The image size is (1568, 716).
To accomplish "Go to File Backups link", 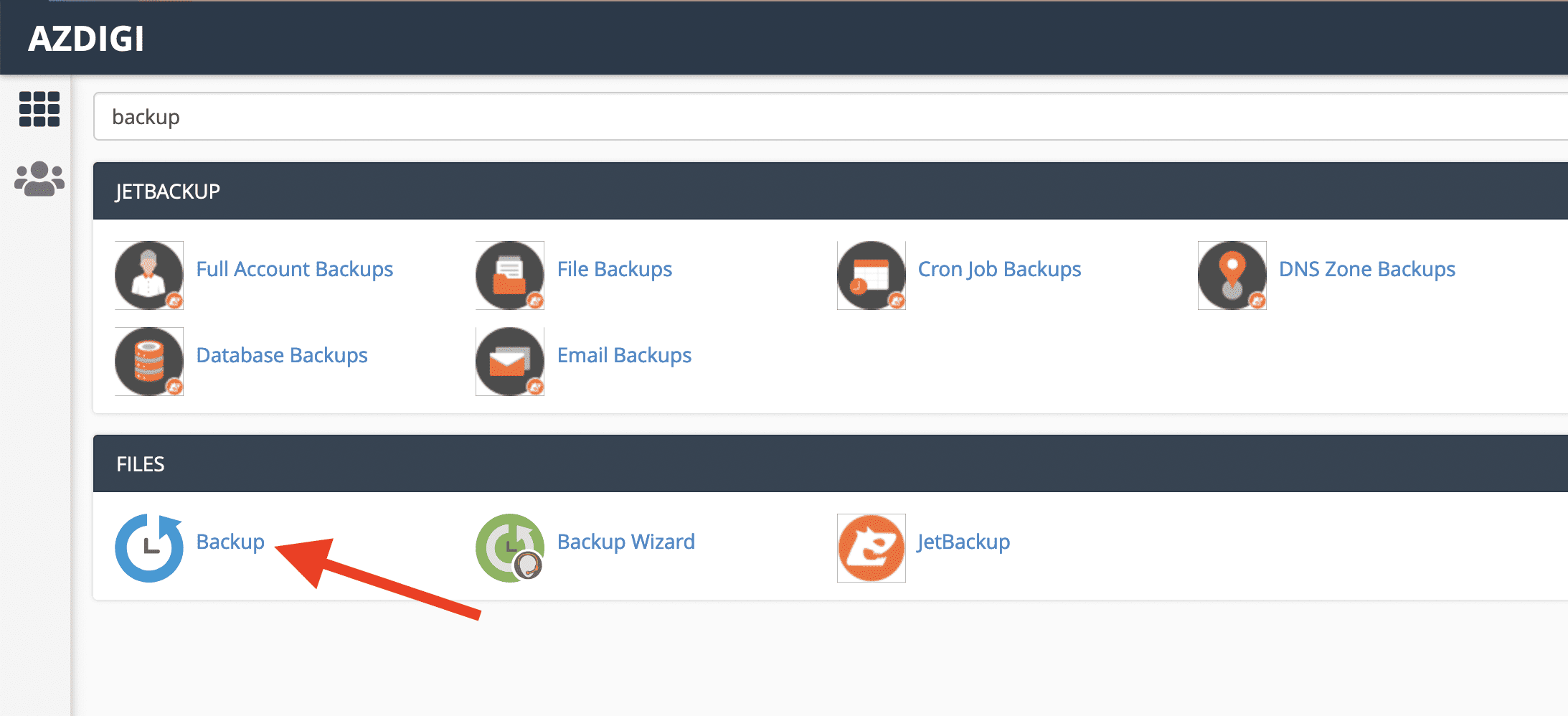I will [614, 269].
